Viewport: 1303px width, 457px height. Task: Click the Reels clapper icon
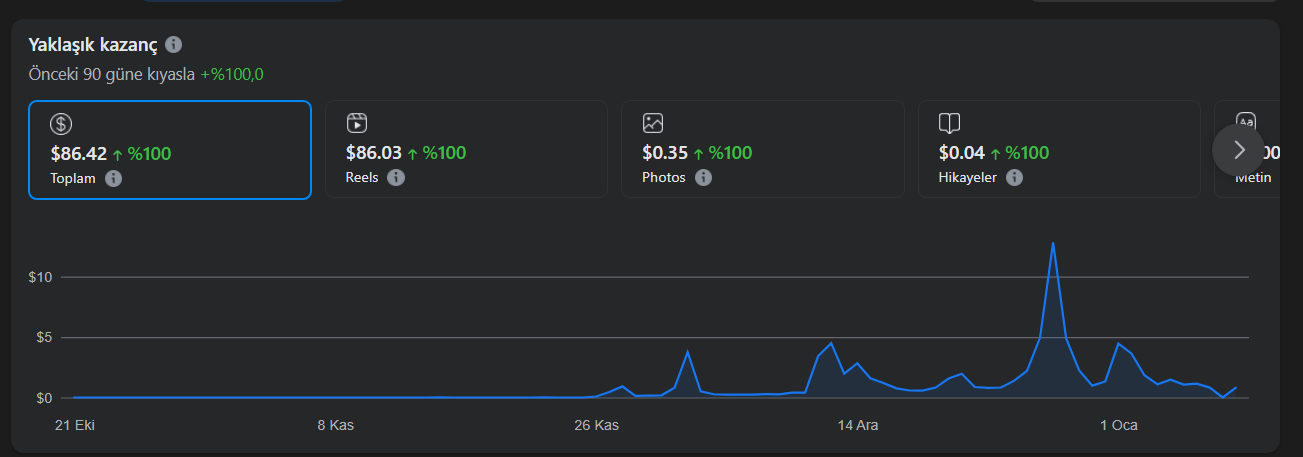point(357,123)
